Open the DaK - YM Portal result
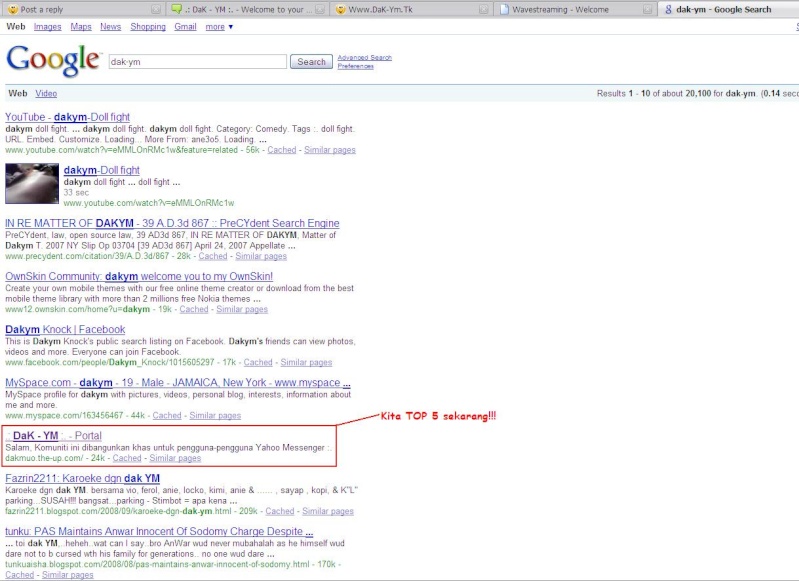The image size is (799, 581). 54,436
